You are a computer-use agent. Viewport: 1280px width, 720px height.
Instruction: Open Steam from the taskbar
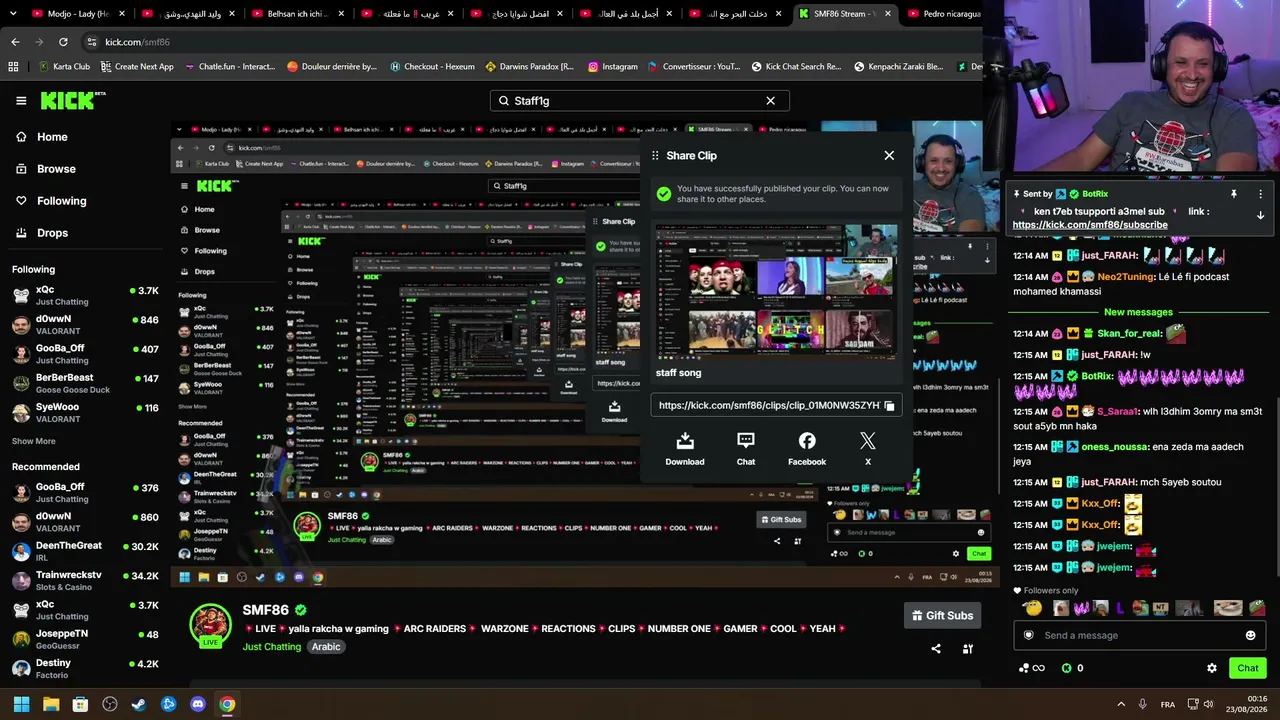[139, 704]
